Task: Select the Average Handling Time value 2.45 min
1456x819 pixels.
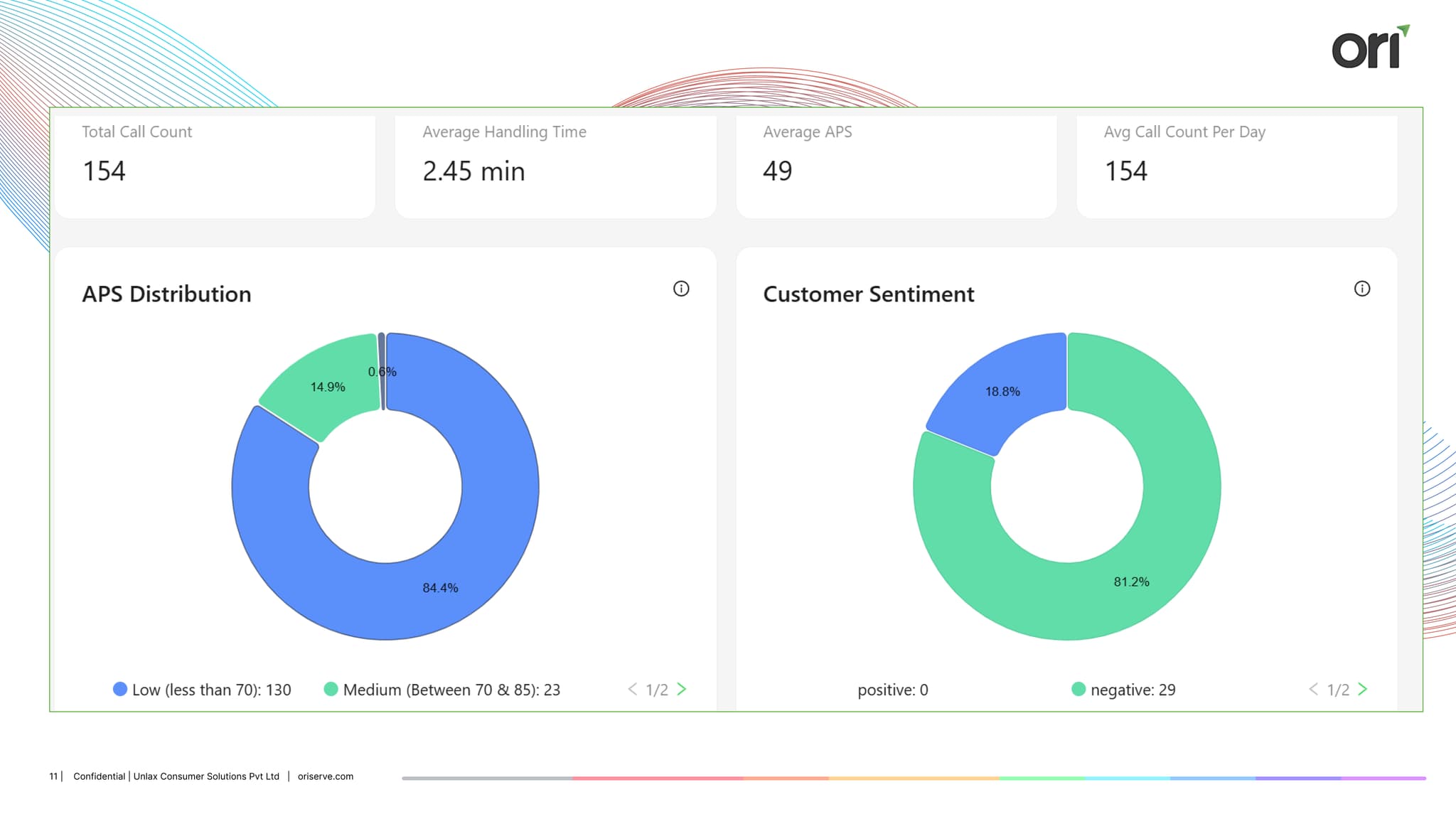Action: point(473,171)
